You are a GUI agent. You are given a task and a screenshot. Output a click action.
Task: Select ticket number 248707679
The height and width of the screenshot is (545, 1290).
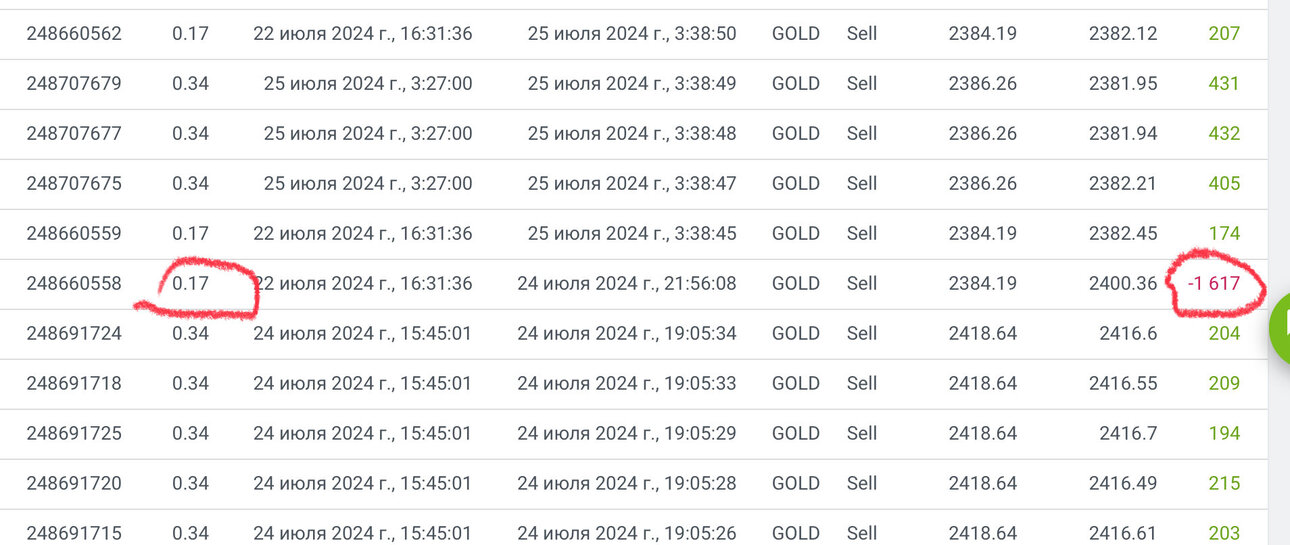coord(74,83)
